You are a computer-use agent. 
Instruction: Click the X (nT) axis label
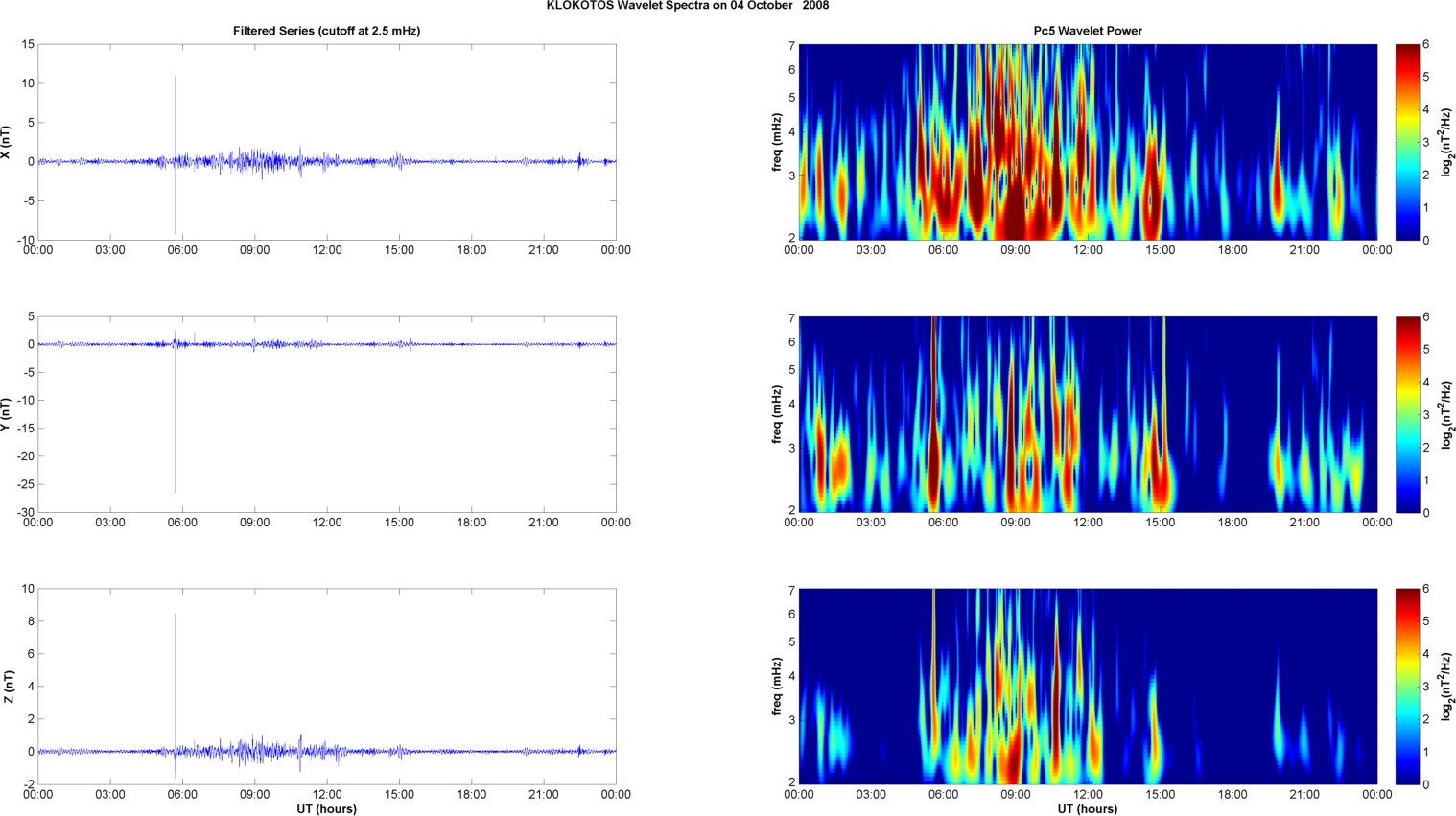tap(7, 142)
